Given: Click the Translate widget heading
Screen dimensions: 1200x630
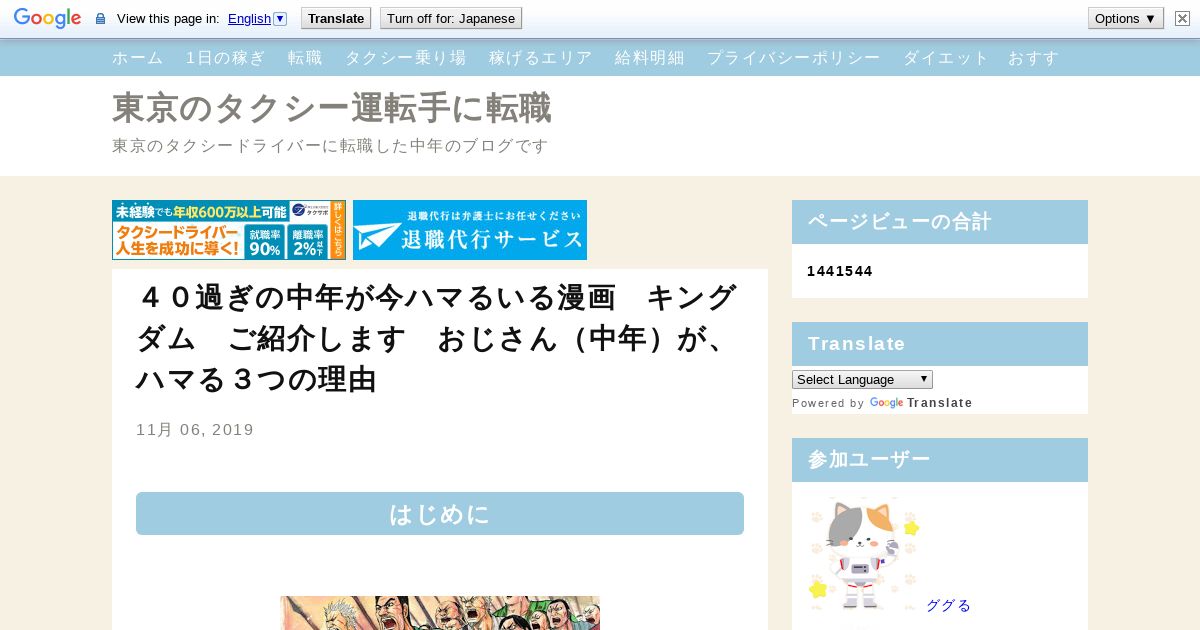Looking at the screenshot, I should tap(940, 344).
